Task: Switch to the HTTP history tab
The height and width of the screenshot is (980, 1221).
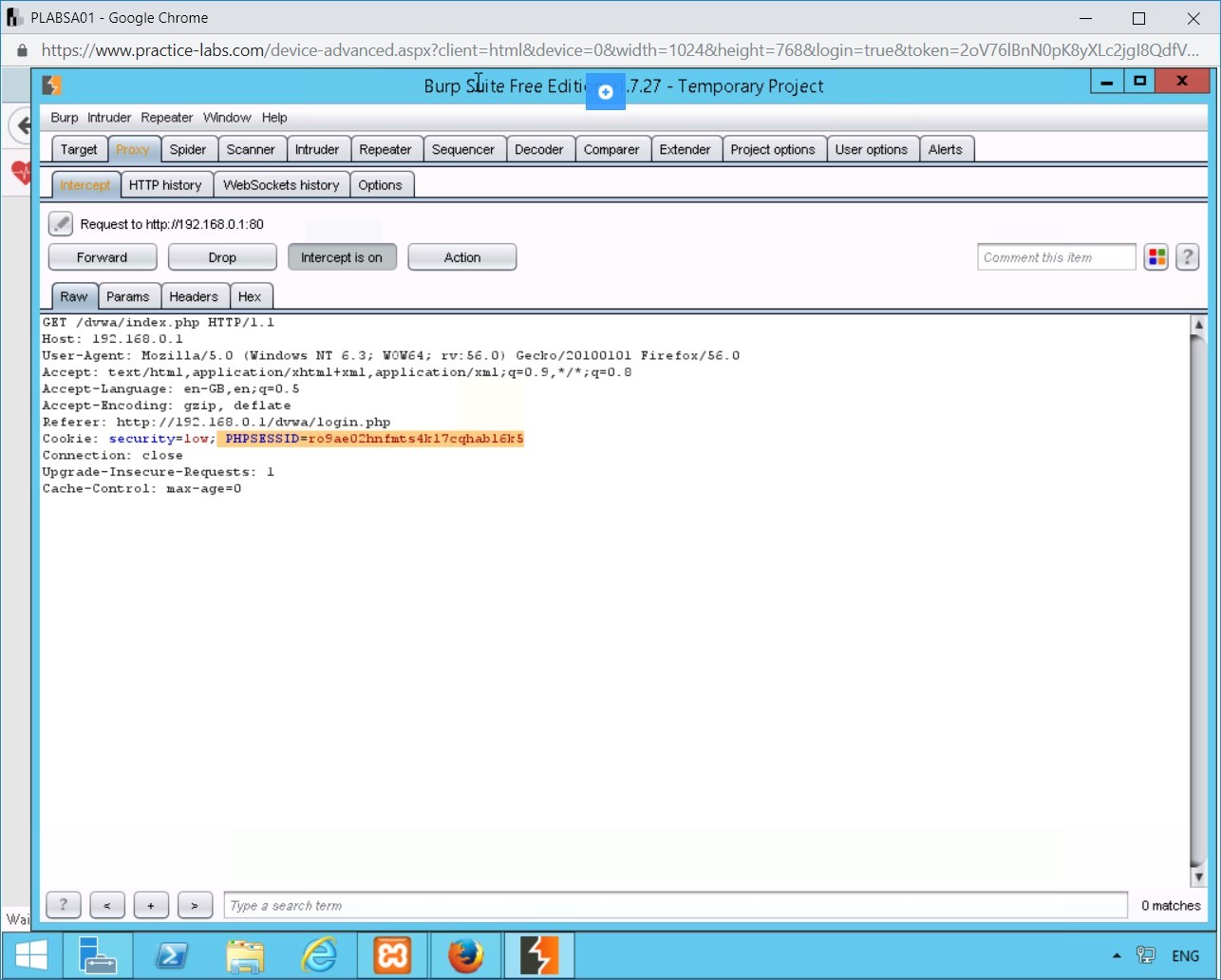Action: click(x=165, y=185)
